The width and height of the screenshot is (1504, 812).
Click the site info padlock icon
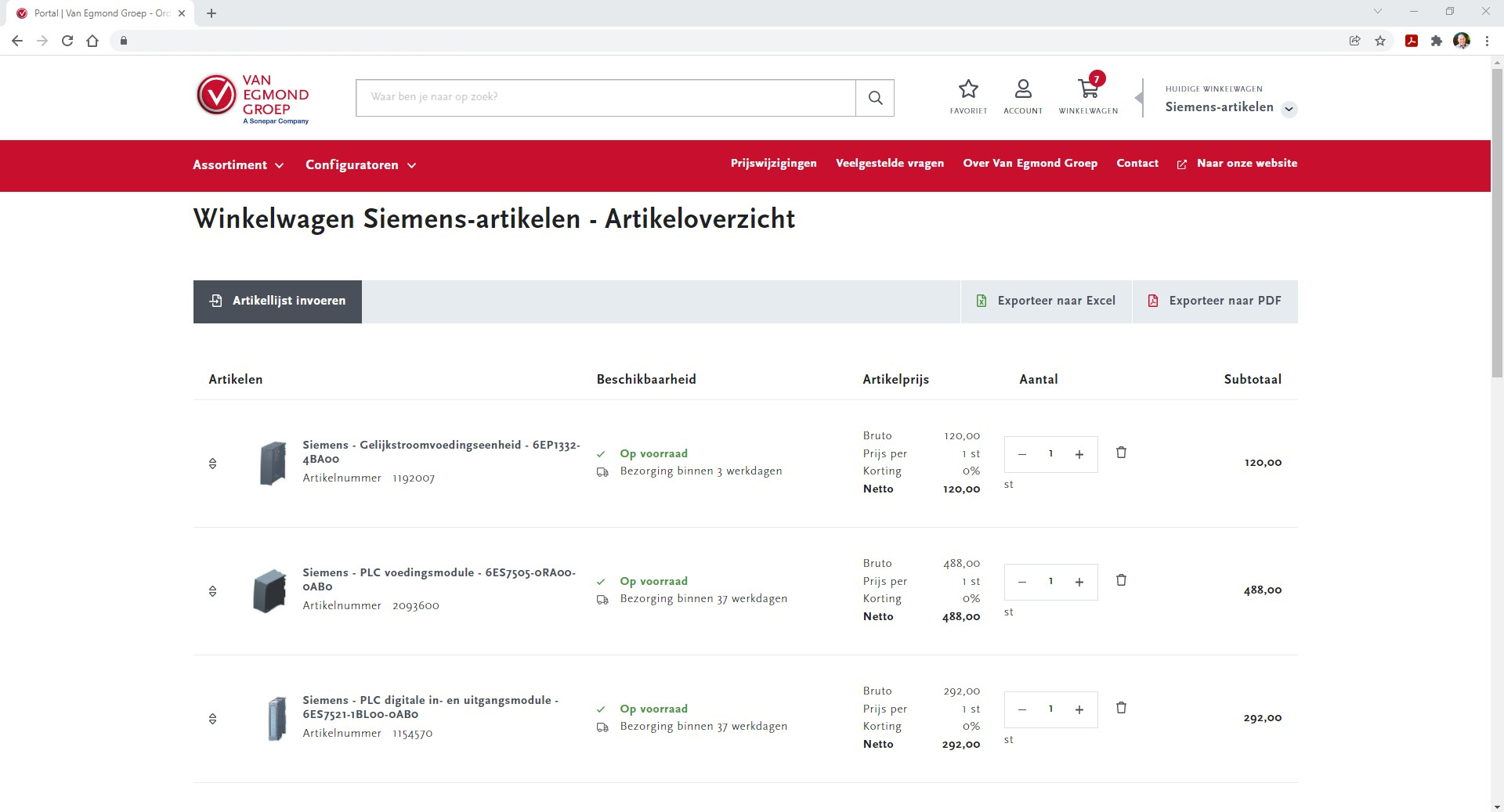click(x=123, y=41)
